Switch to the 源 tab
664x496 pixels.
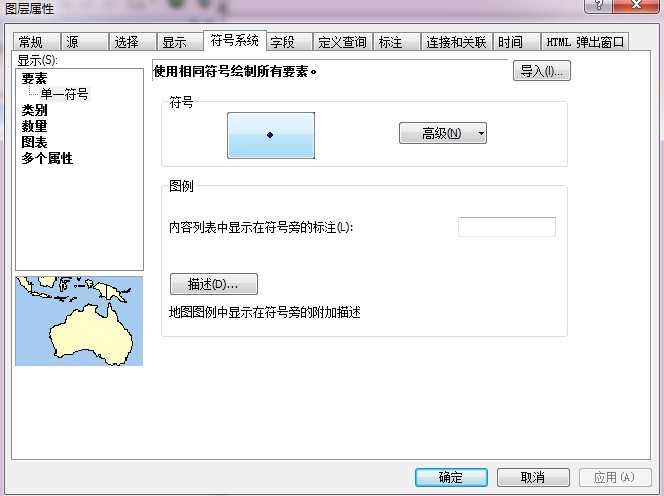pyautogui.click(x=84, y=42)
